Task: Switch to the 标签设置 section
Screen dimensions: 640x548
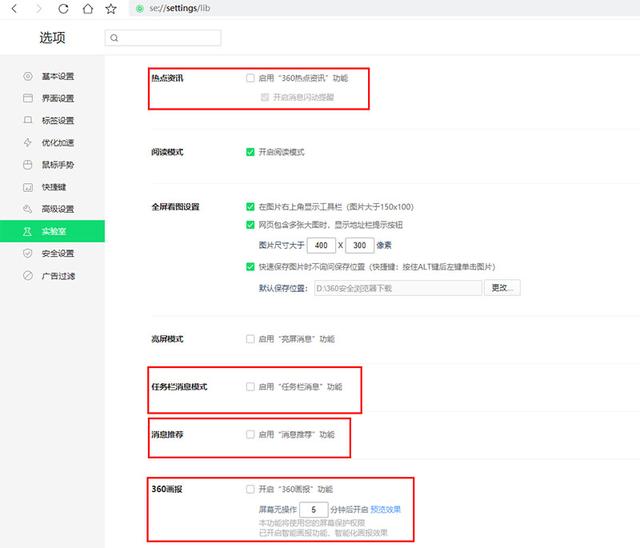Action: point(52,120)
